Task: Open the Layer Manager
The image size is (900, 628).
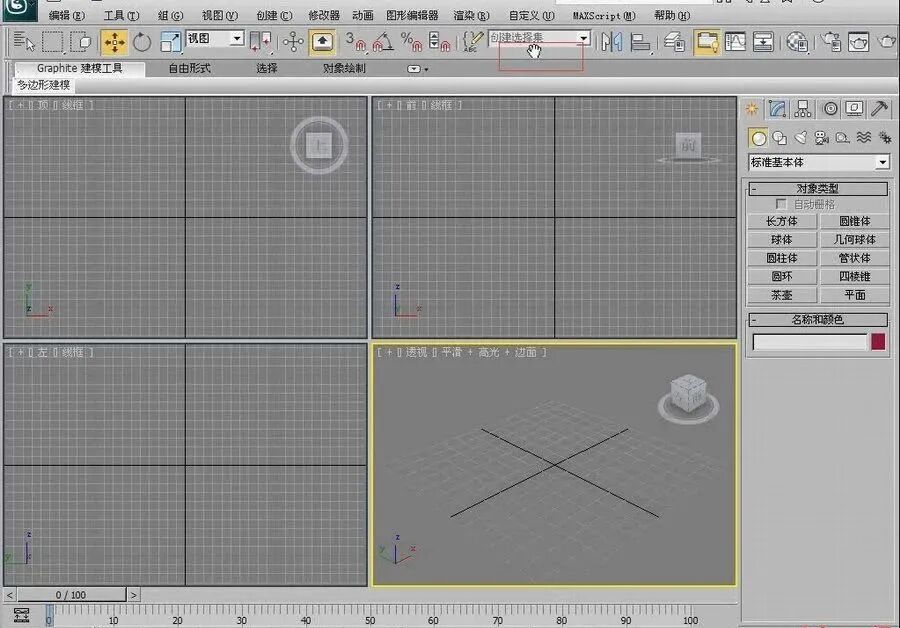Action: tap(674, 42)
